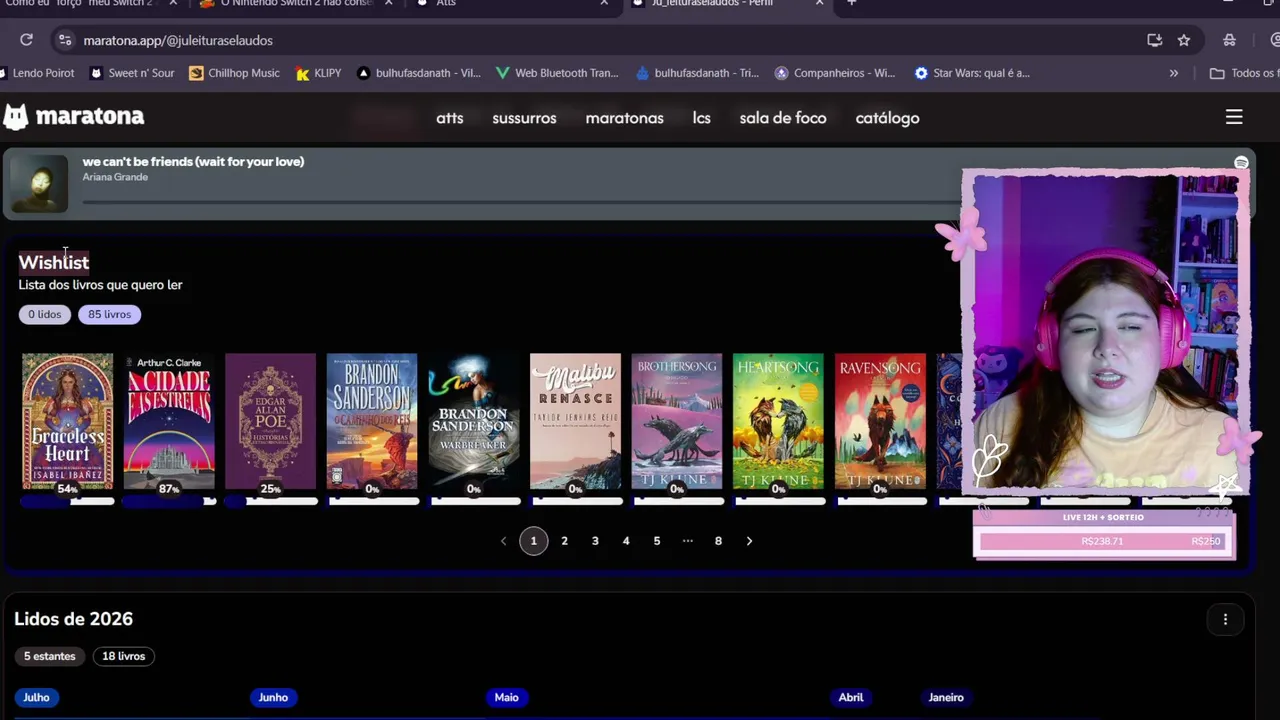This screenshot has width=1280, height=720.
Task: Go to previous wishlist page
Action: pyautogui.click(x=503, y=541)
